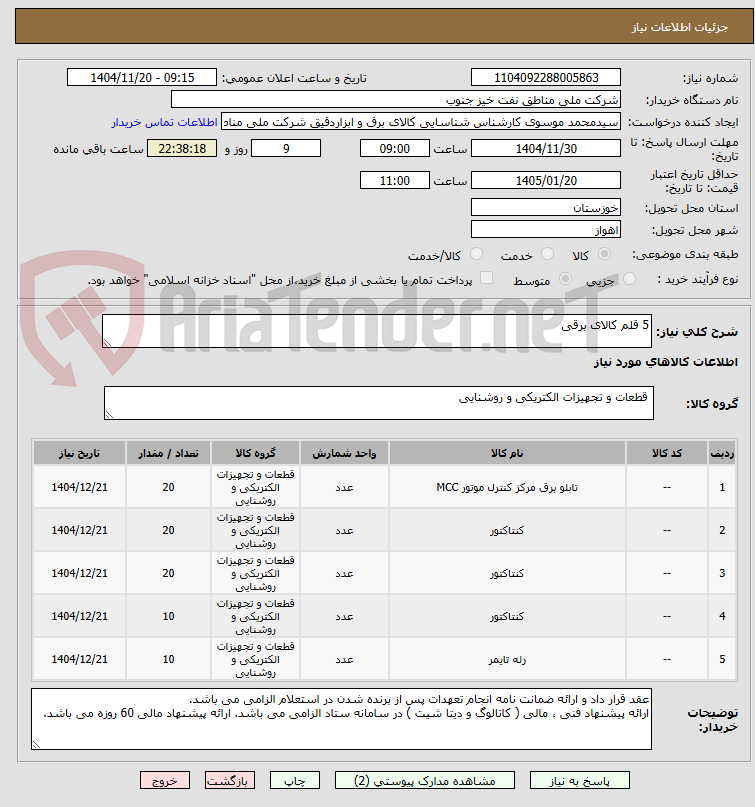Screen dimensions: 755x807
Task: Click the ردیف column header
Action: click(722, 453)
